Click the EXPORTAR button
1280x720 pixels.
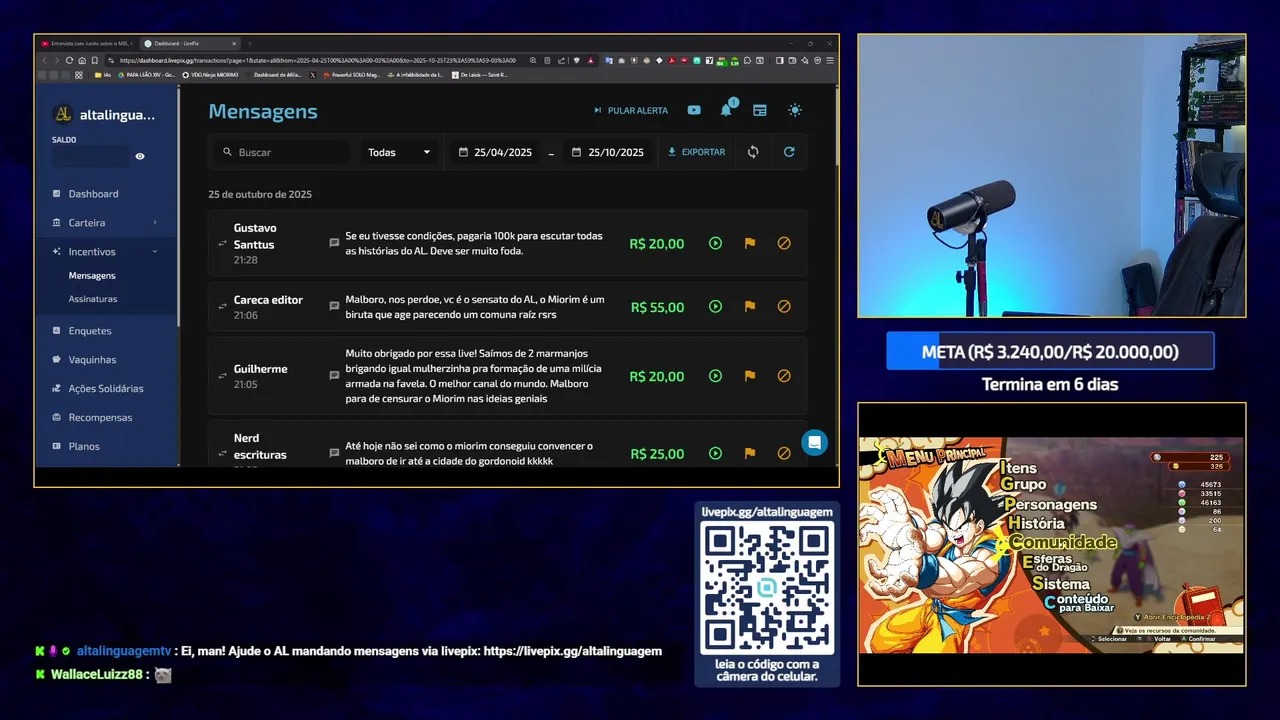(x=697, y=152)
